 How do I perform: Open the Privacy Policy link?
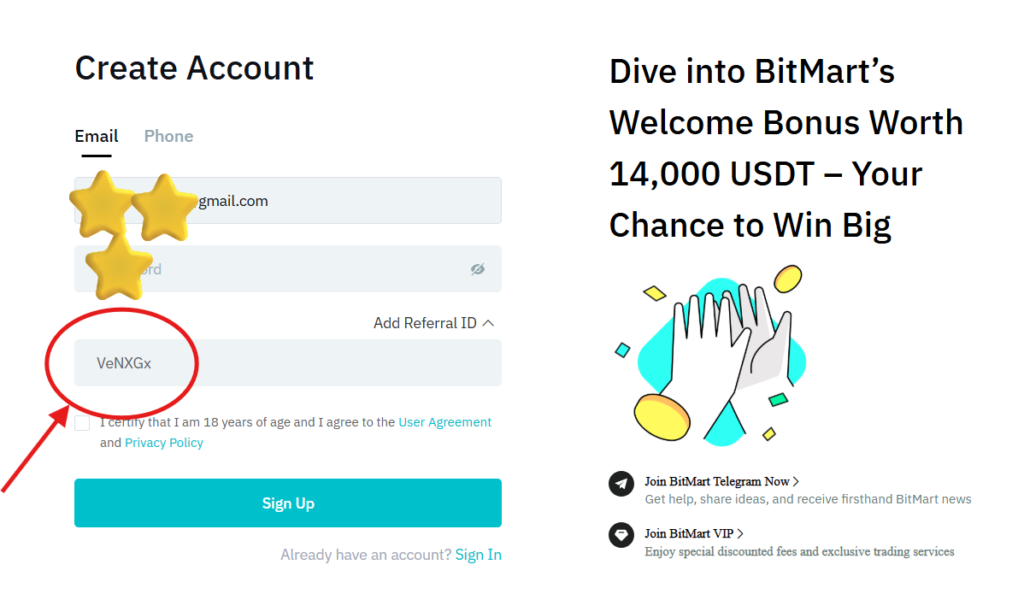pos(163,442)
